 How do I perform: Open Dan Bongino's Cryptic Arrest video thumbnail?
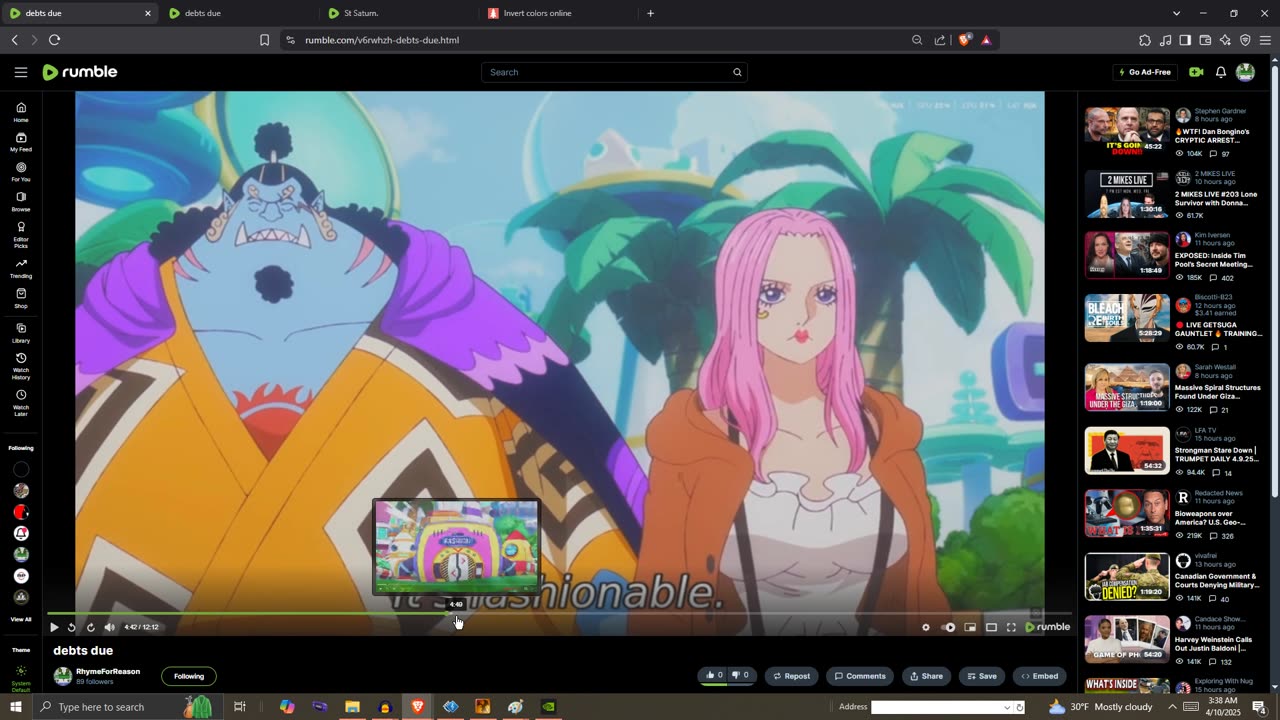pos(1127,131)
